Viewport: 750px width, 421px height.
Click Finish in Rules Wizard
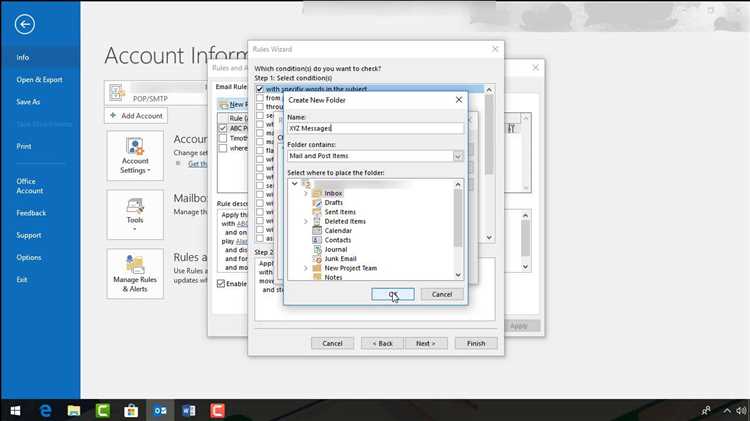click(476, 343)
